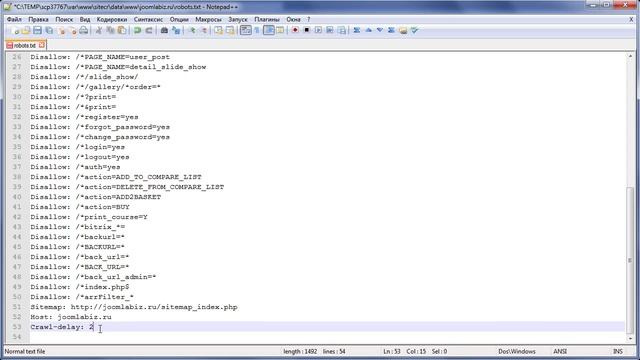The image size is (640, 360).
Task: Click the vertical scrollbar thumb
Action: tap(630, 259)
